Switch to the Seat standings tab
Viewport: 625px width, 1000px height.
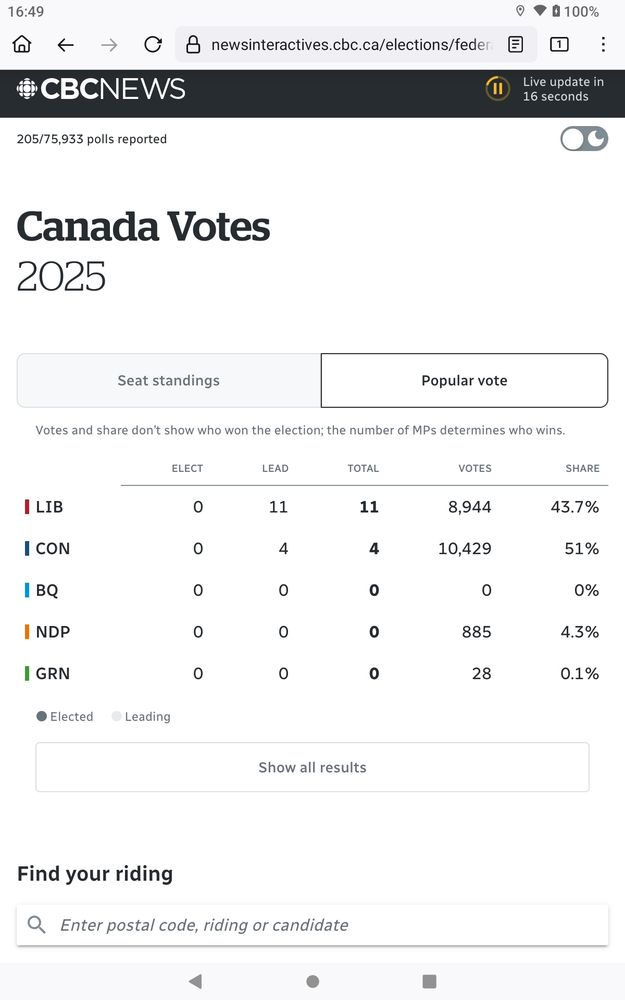(169, 380)
